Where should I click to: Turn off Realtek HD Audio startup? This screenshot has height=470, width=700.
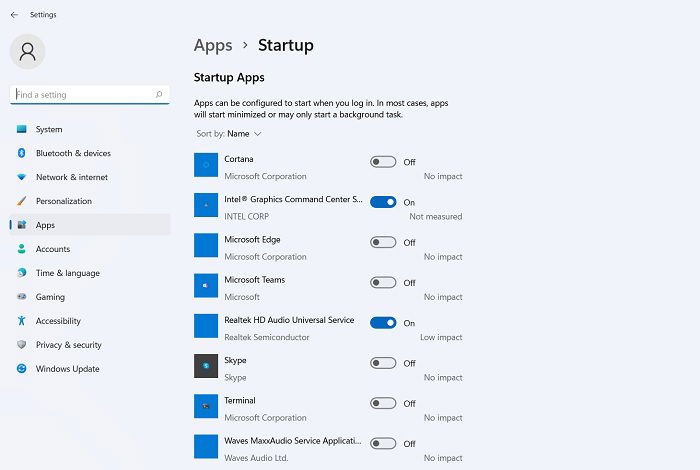click(x=383, y=323)
